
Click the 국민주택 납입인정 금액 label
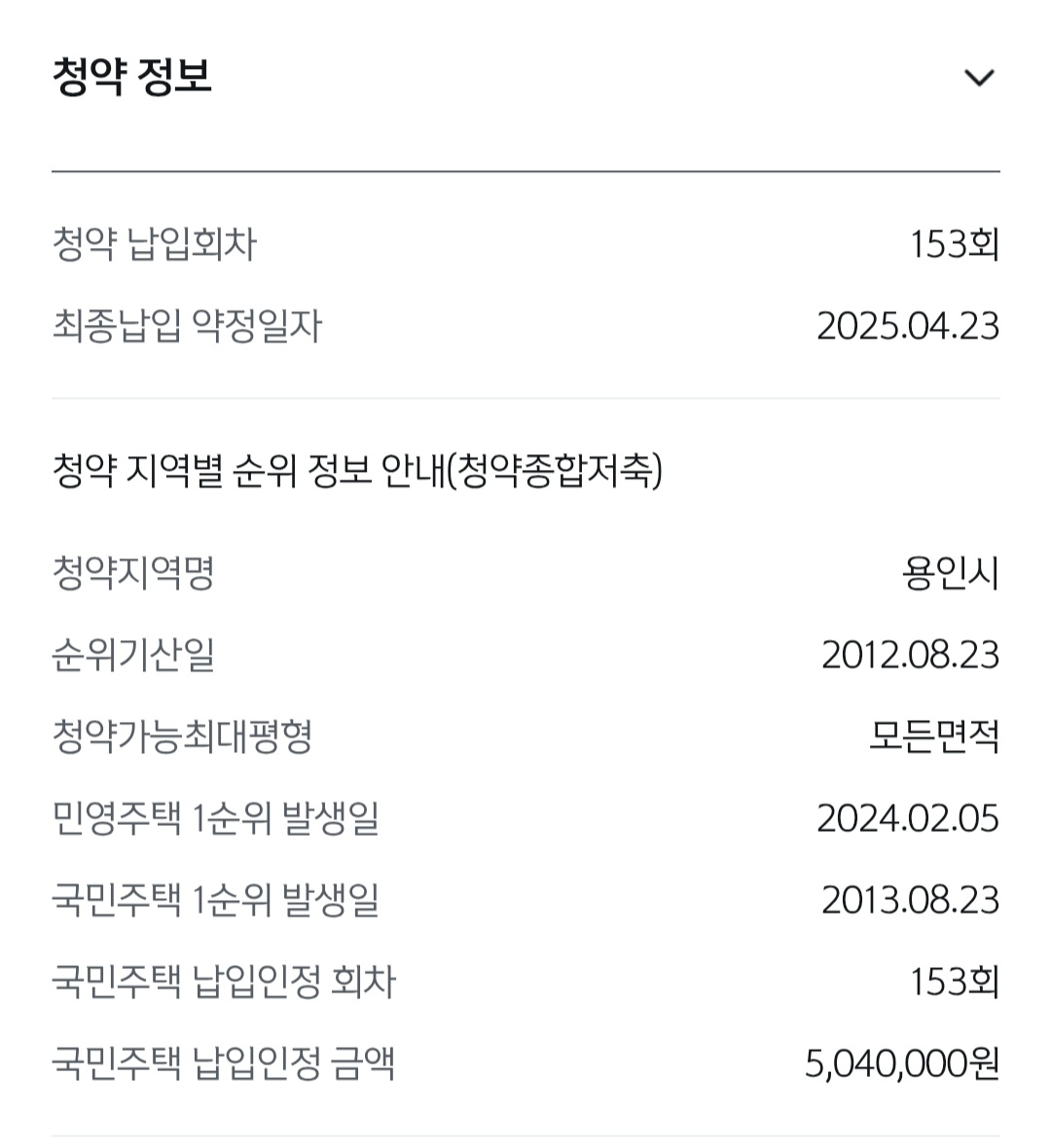[224, 1064]
